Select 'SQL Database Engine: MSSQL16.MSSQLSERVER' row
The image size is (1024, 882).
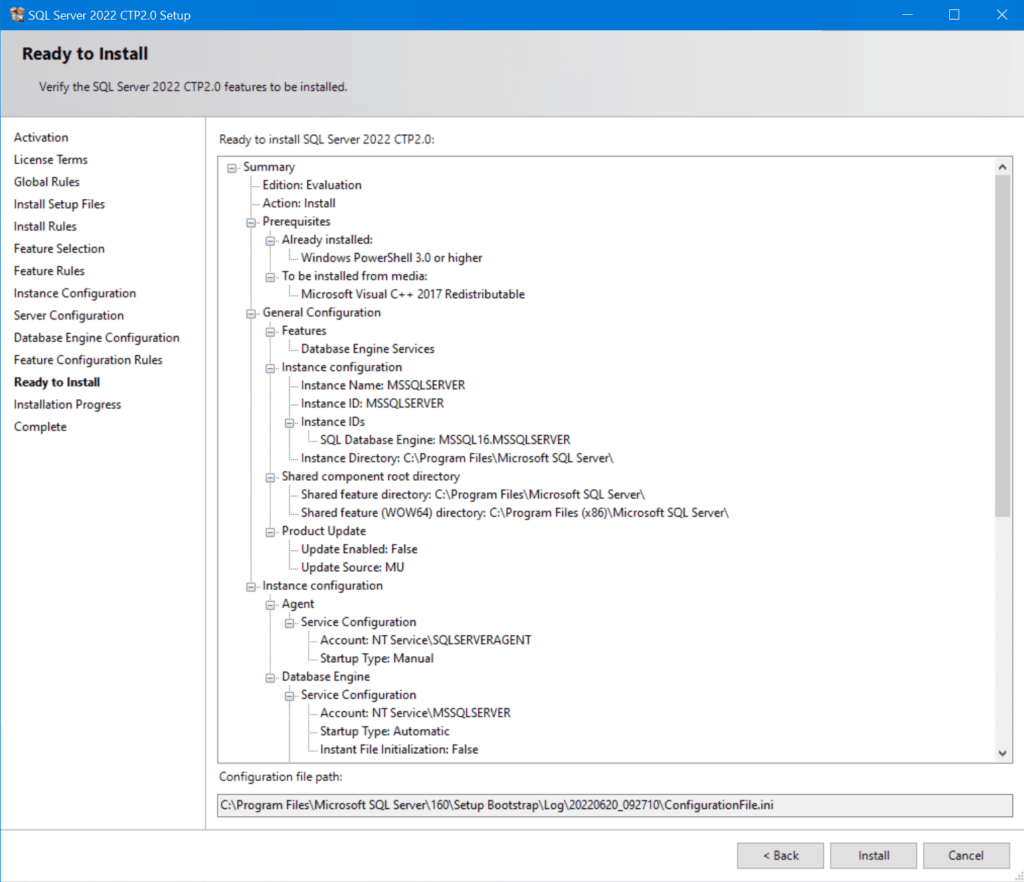pyautogui.click(x=445, y=440)
